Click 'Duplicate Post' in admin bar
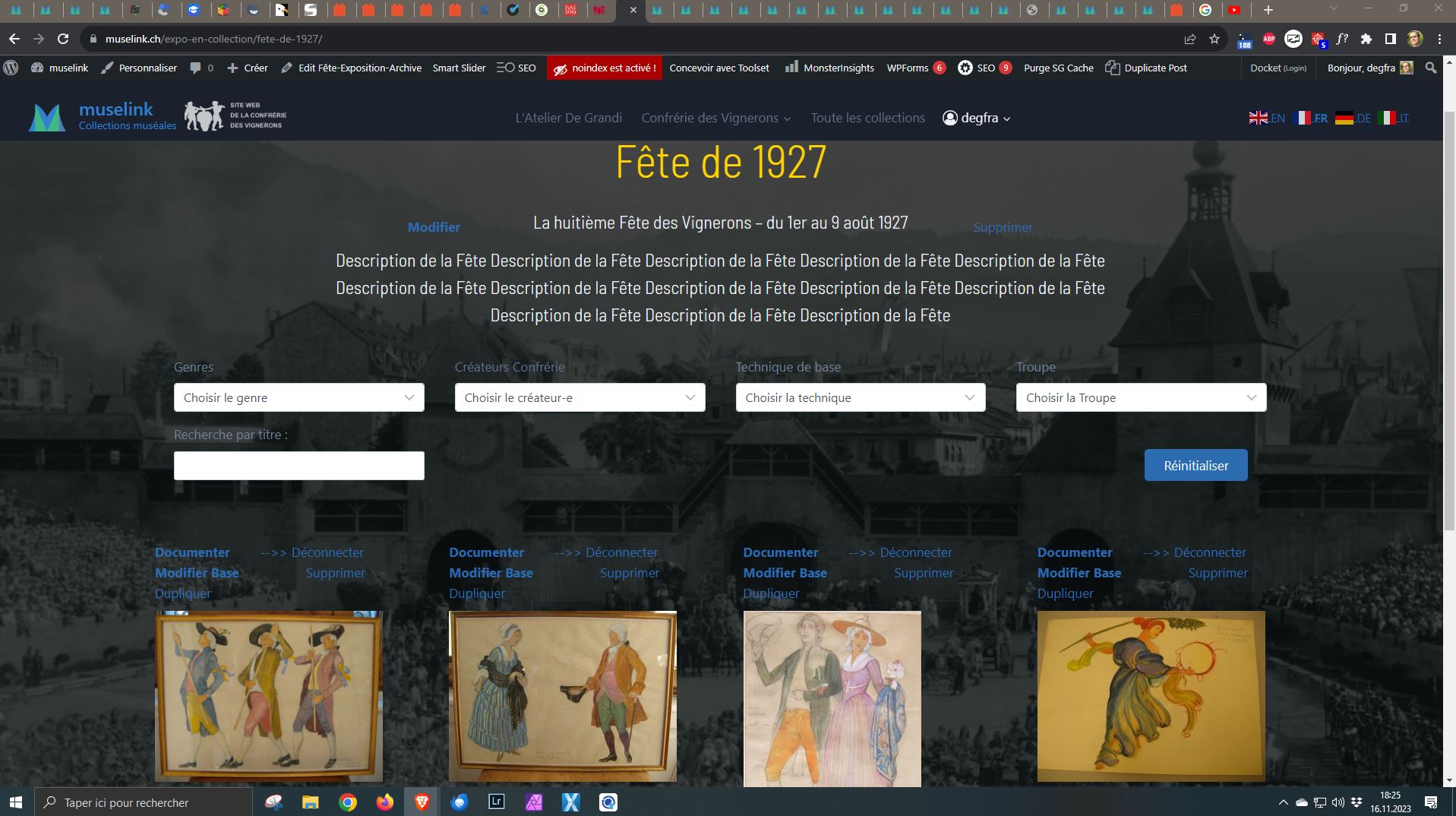Viewport: 1456px width, 816px height. pos(1146,68)
